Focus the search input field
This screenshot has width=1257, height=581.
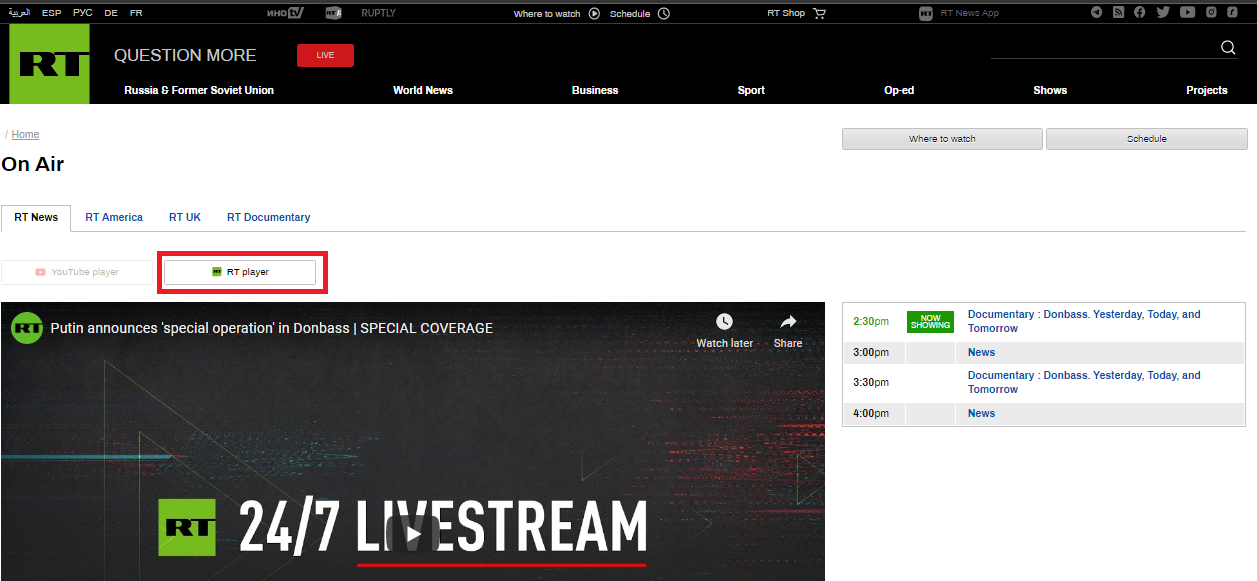pyautogui.click(x=1104, y=48)
